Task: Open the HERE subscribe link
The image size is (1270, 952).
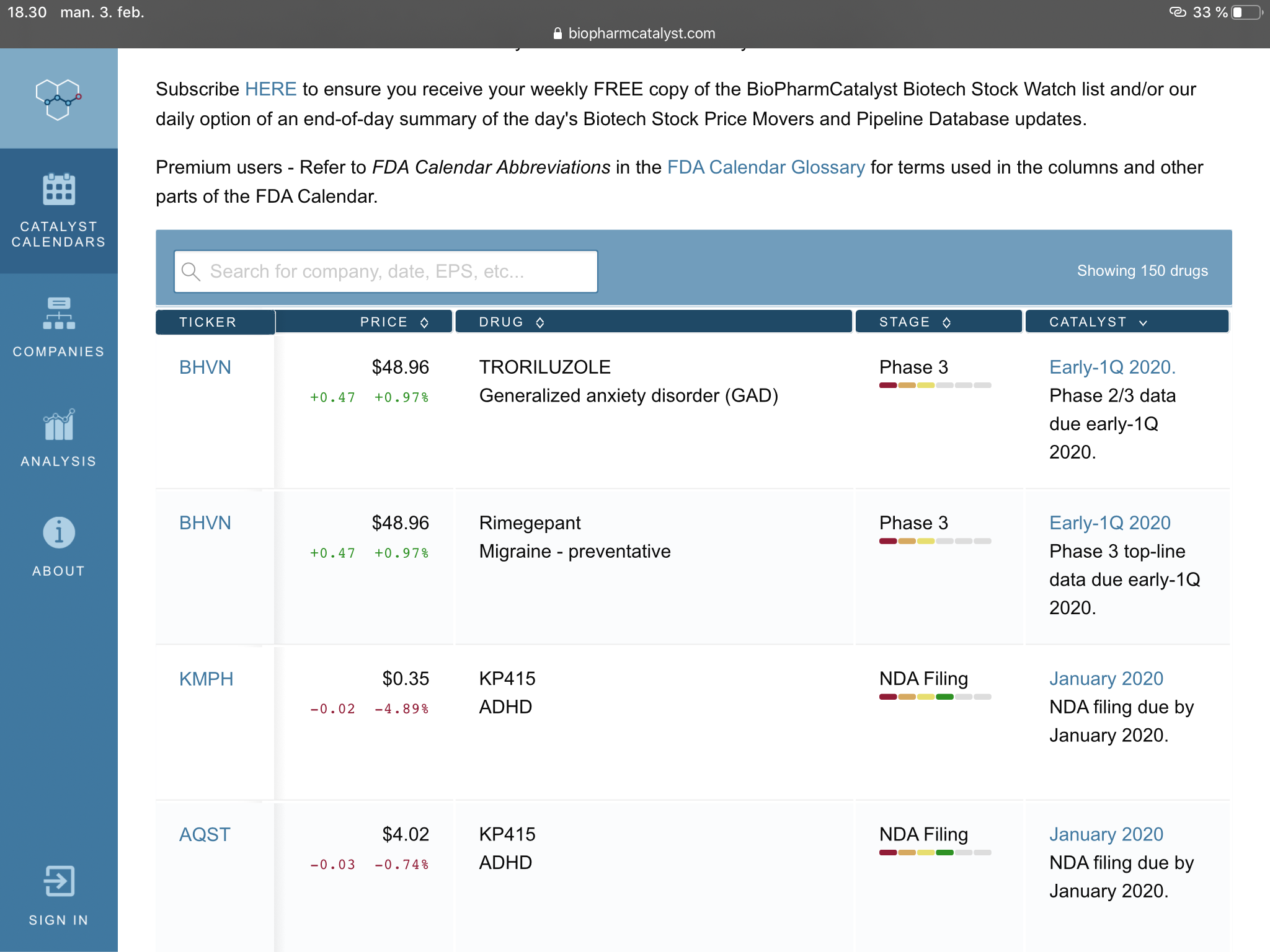Action: (271, 89)
